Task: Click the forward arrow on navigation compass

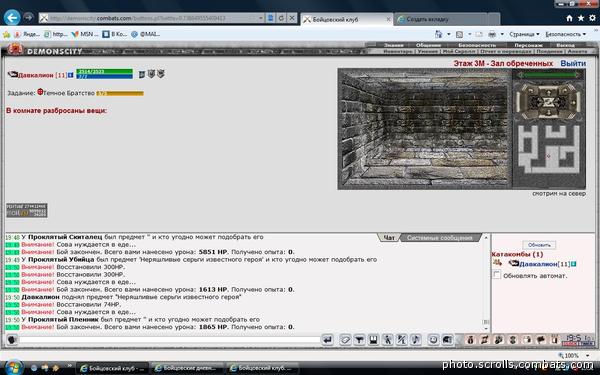Action: [548, 91]
